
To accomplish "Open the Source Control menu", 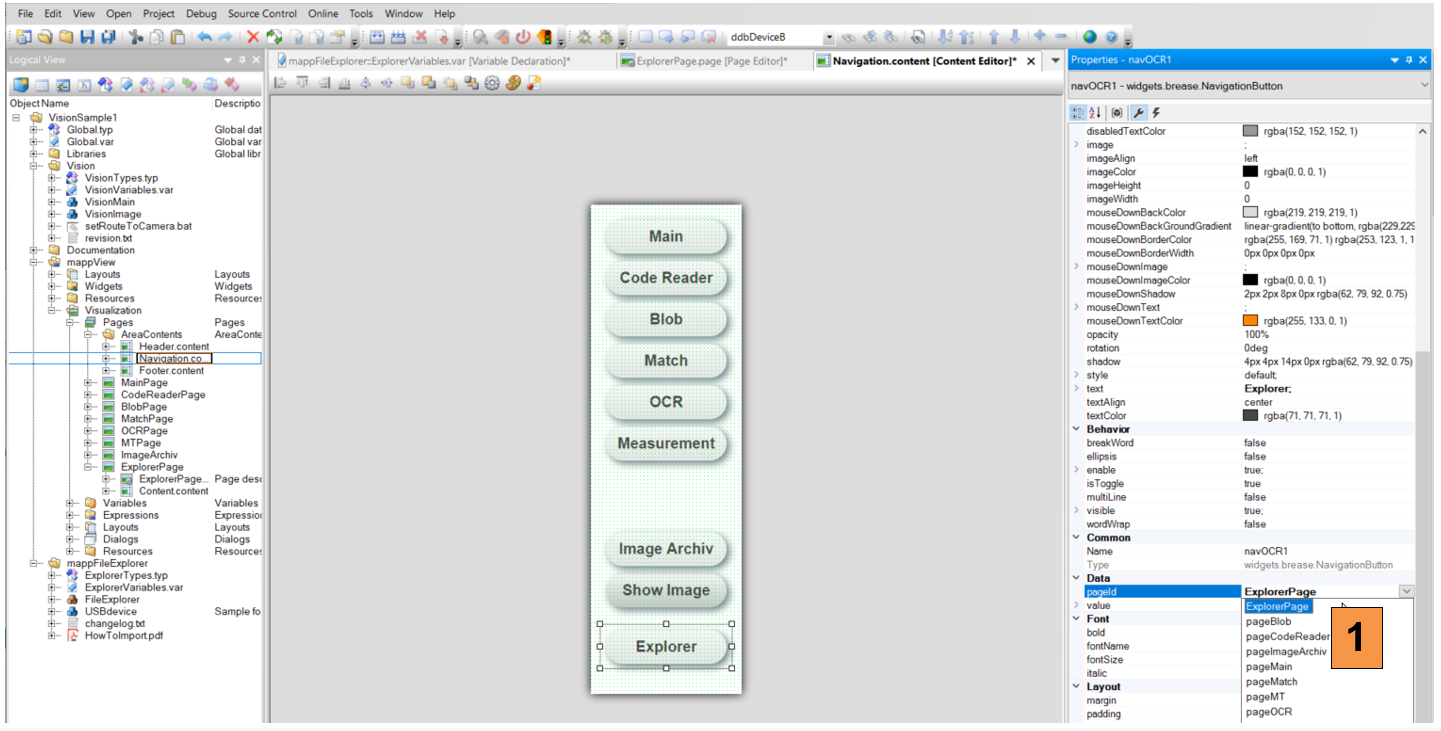I will (x=262, y=14).
